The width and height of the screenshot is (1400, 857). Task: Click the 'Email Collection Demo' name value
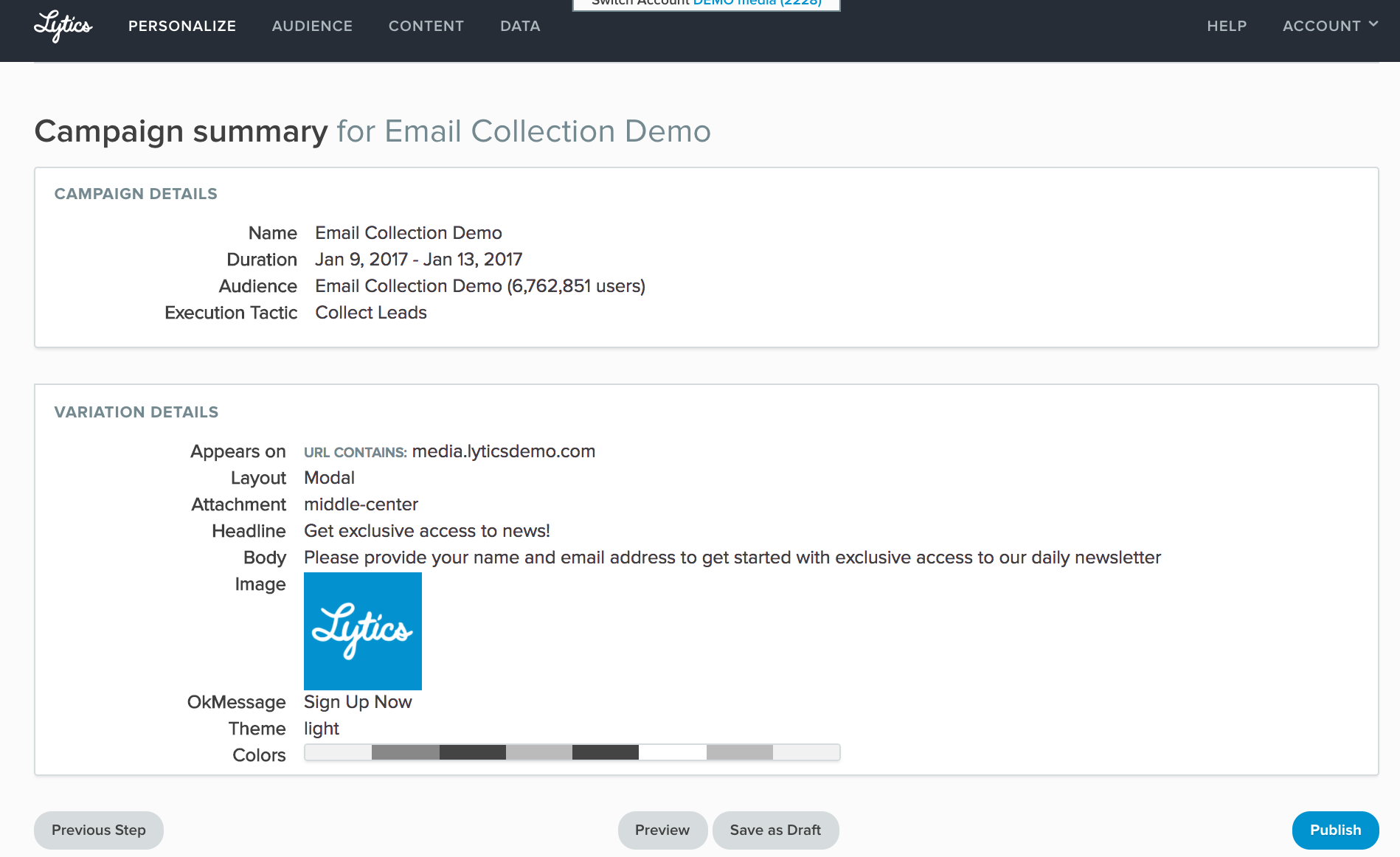click(x=409, y=233)
